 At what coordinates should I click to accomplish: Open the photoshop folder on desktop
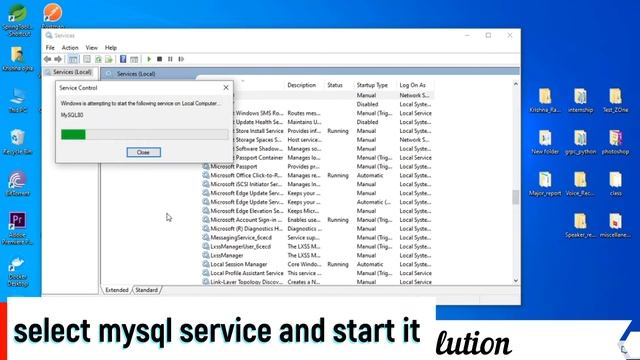616,142
